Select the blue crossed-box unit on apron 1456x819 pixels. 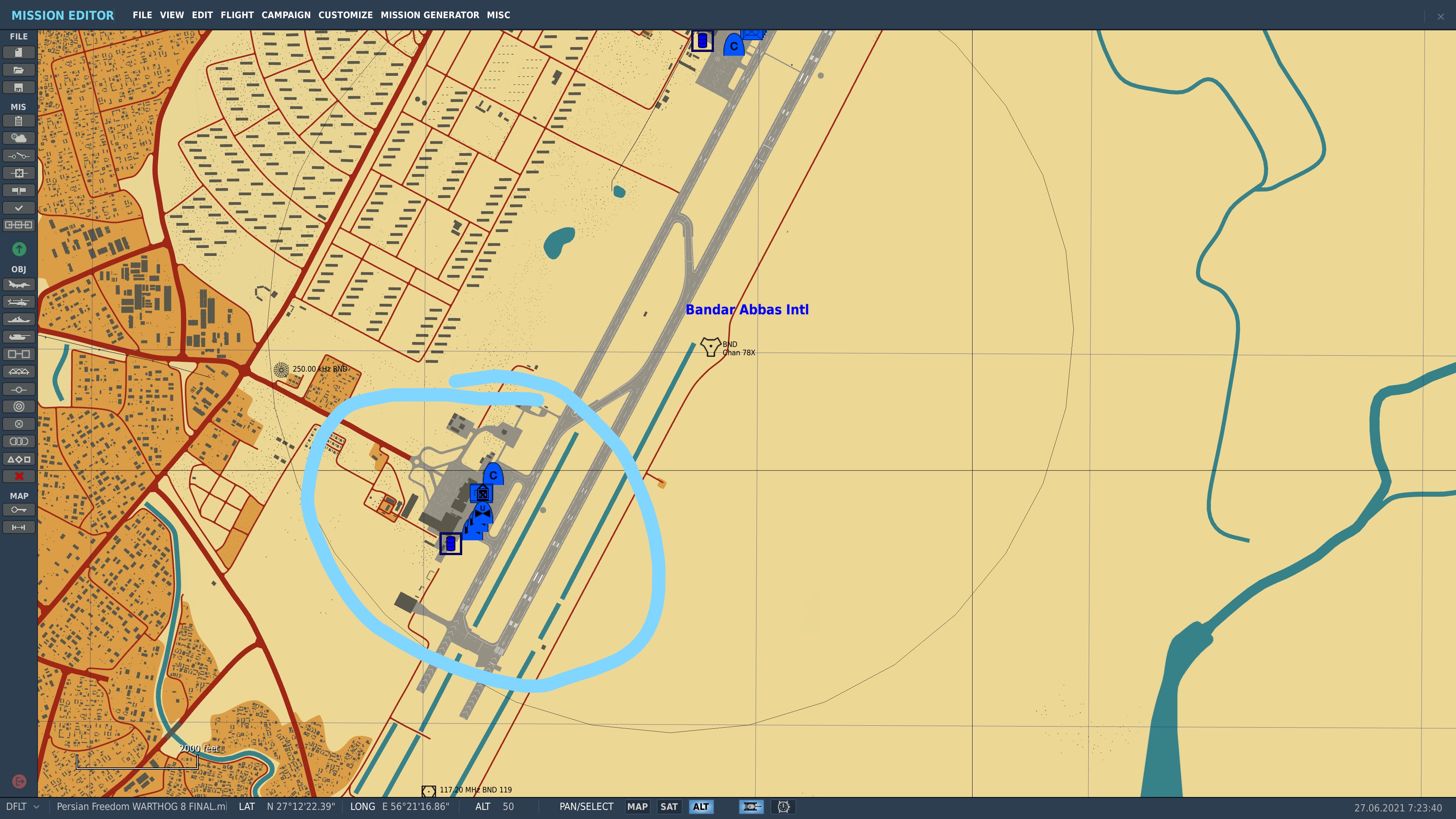click(482, 494)
